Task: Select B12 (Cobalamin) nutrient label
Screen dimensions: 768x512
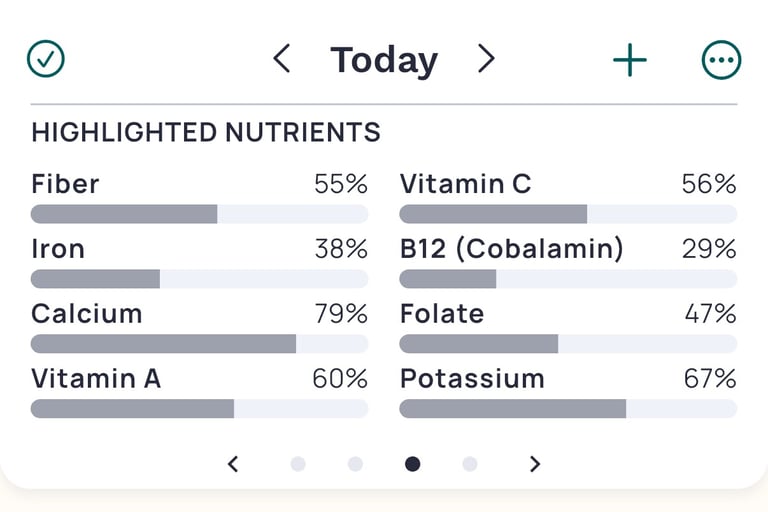Action: (511, 249)
